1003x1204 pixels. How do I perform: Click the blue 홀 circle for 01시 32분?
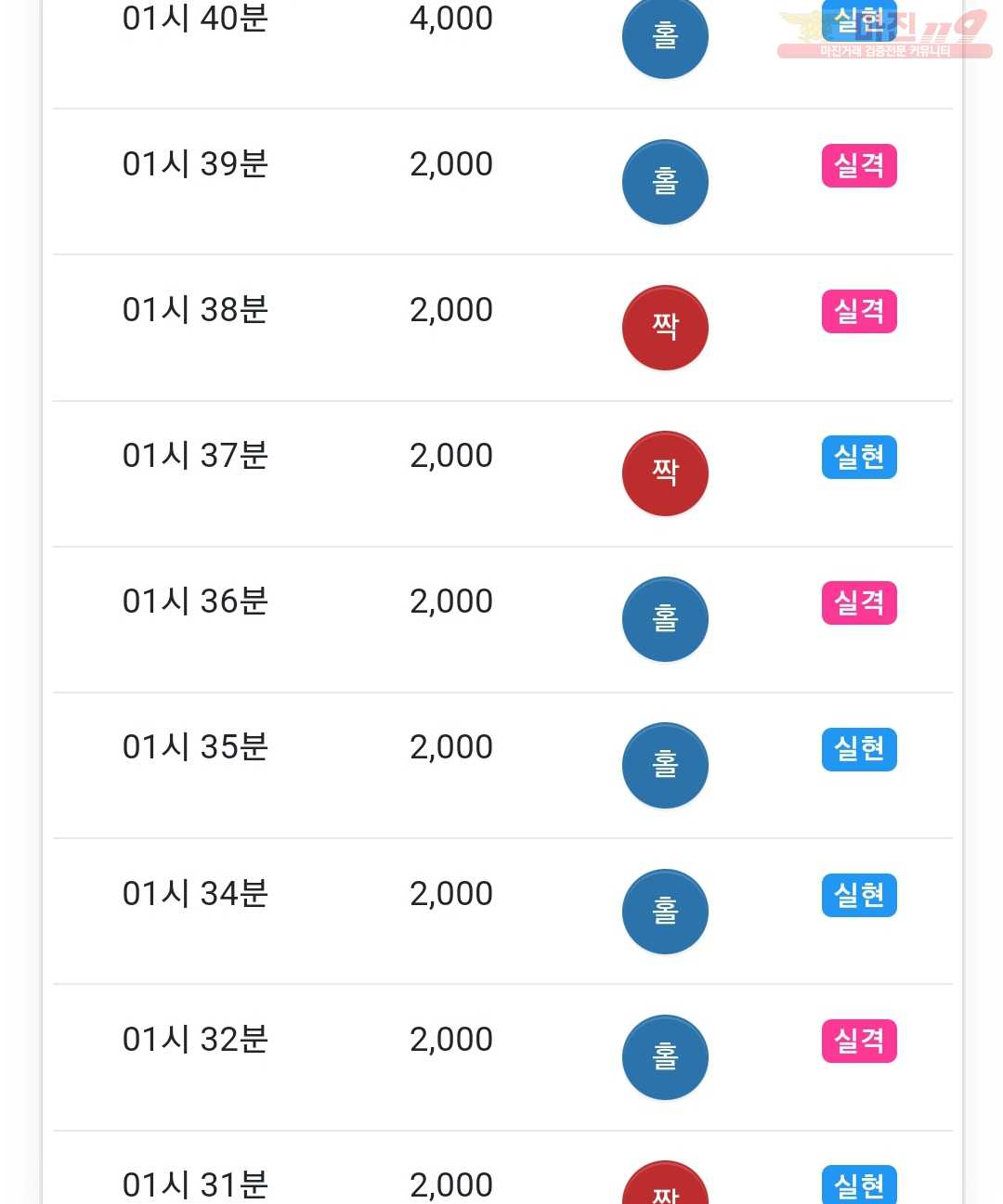[665, 1057]
